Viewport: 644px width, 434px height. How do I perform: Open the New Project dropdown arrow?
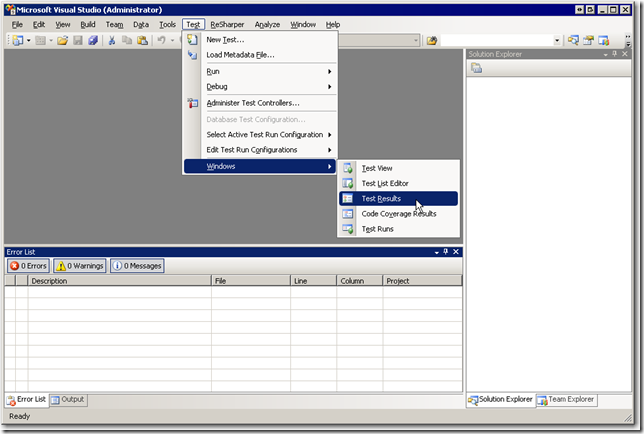click(28, 40)
